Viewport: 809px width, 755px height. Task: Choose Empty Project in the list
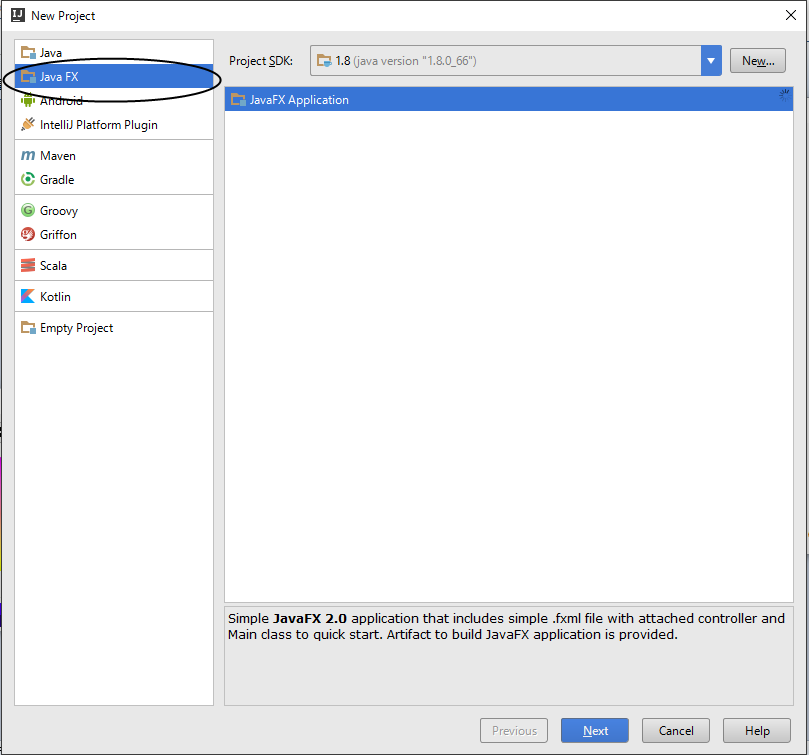click(114, 327)
